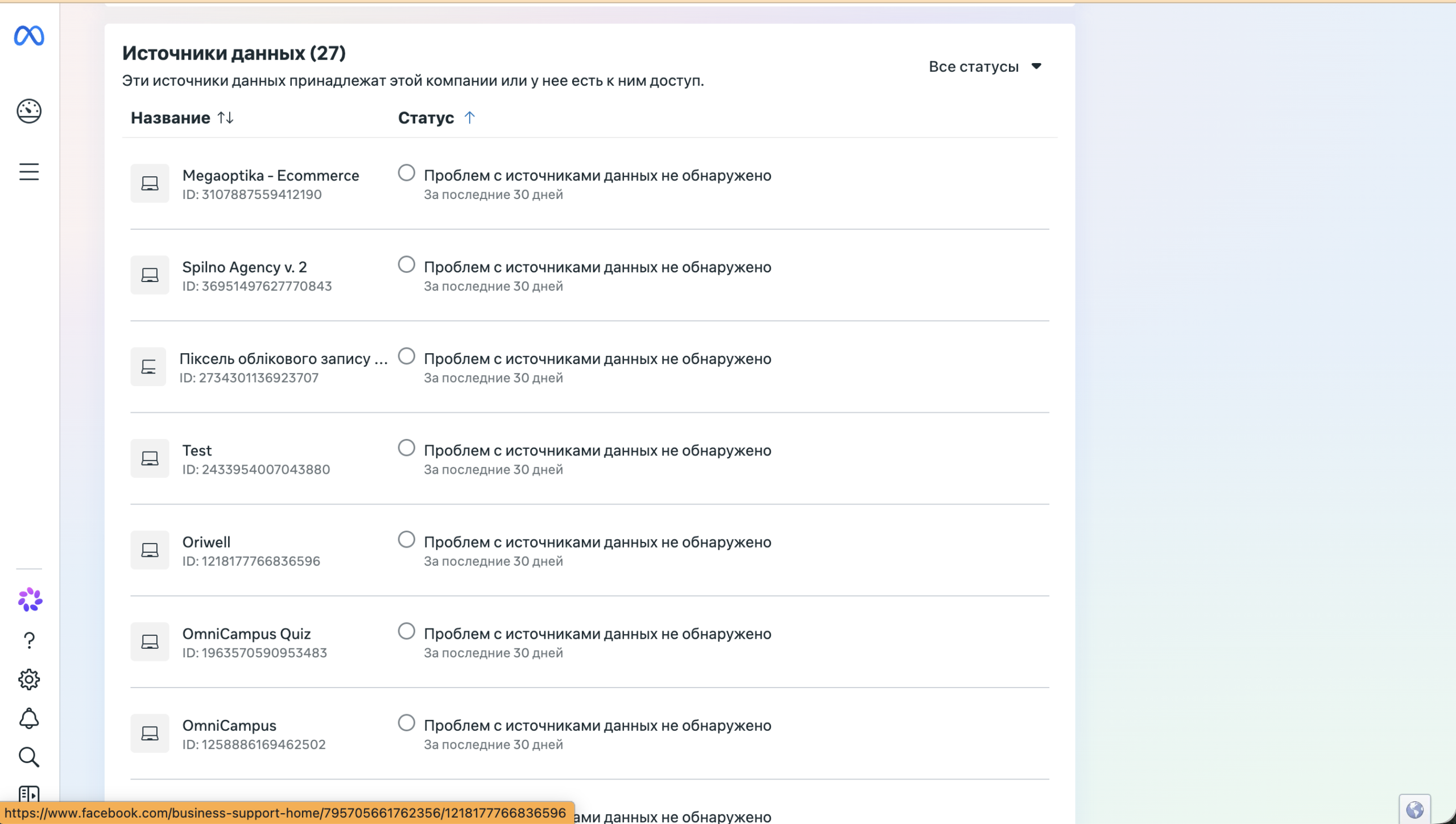This screenshot has width=1456, height=824.
Task: Click the Название column header
Action: click(x=171, y=118)
